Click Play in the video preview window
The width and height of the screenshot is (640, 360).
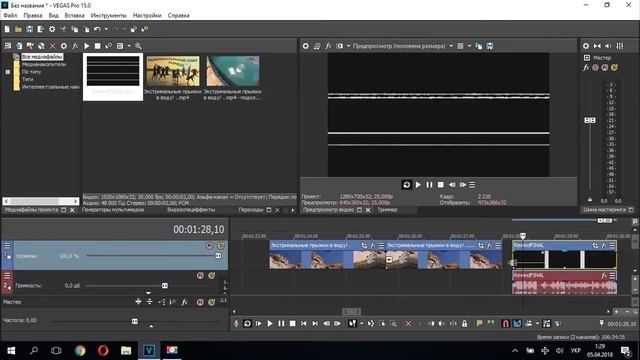point(418,185)
